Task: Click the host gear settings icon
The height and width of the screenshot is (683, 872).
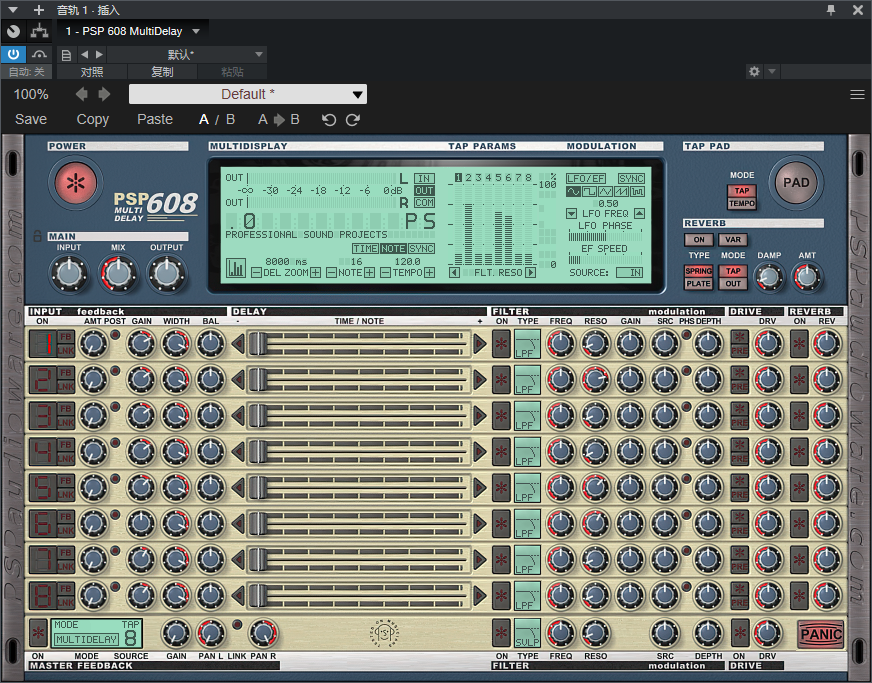Action: click(754, 71)
